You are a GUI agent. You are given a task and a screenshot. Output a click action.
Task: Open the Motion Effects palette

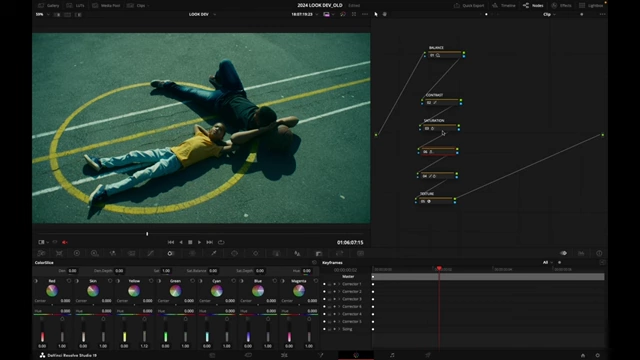(x=131, y=253)
